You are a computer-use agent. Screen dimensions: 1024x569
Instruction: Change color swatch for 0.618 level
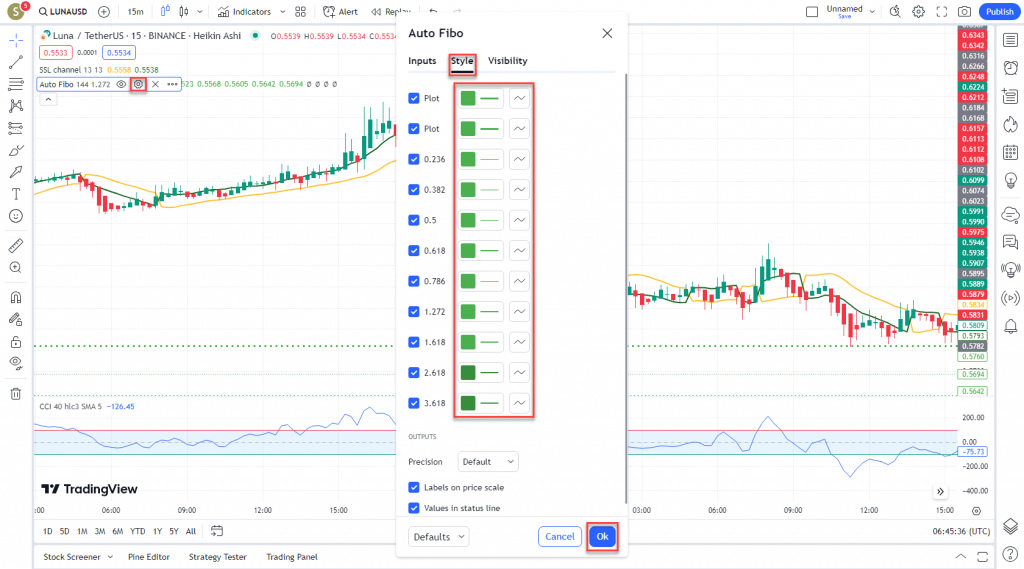coord(468,251)
